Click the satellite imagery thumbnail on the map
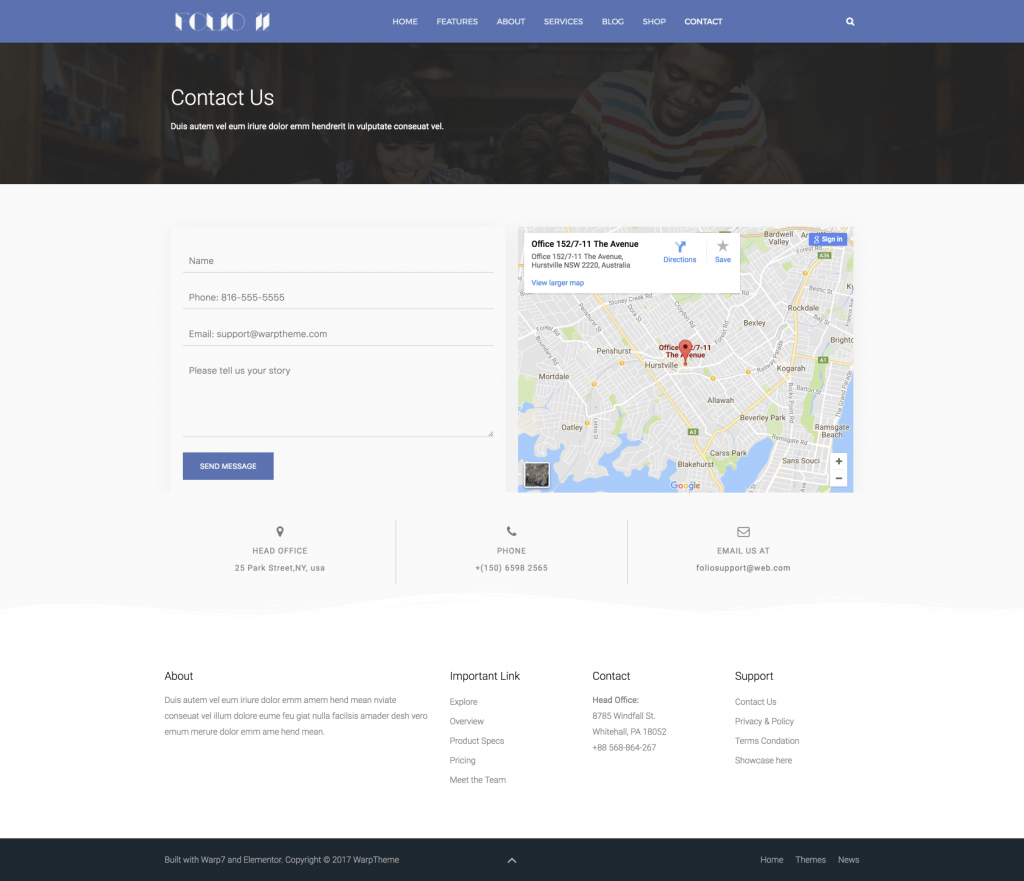Image resolution: width=1024 pixels, height=881 pixels. coord(536,476)
